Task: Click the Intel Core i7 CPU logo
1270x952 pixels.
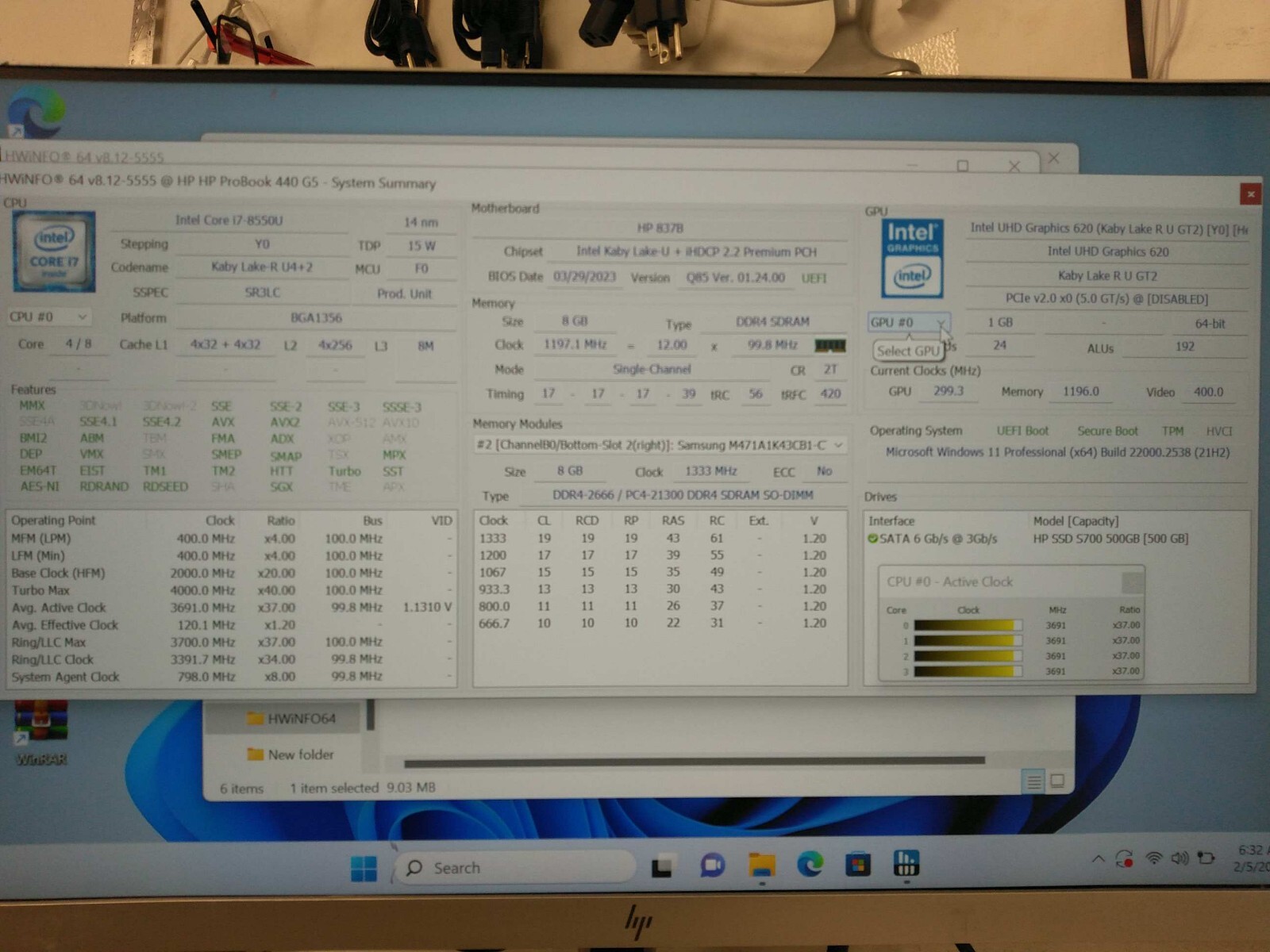Action: (x=54, y=251)
